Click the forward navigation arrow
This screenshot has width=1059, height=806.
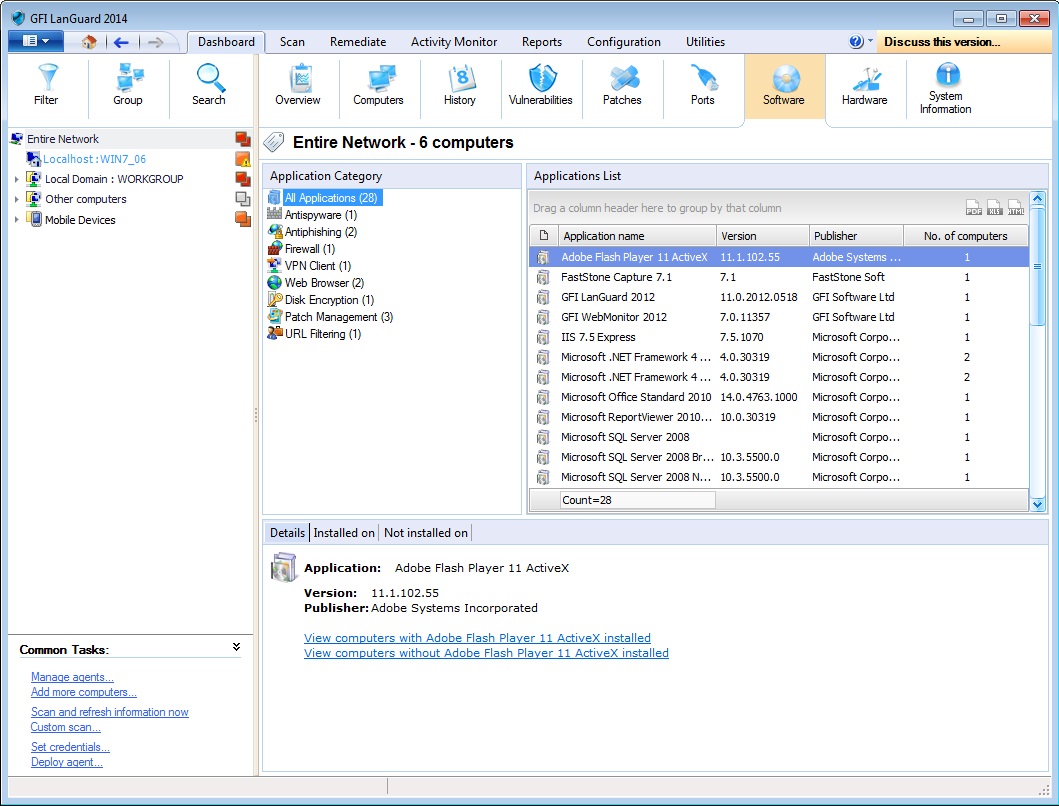pyautogui.click(x=155, y=43)
